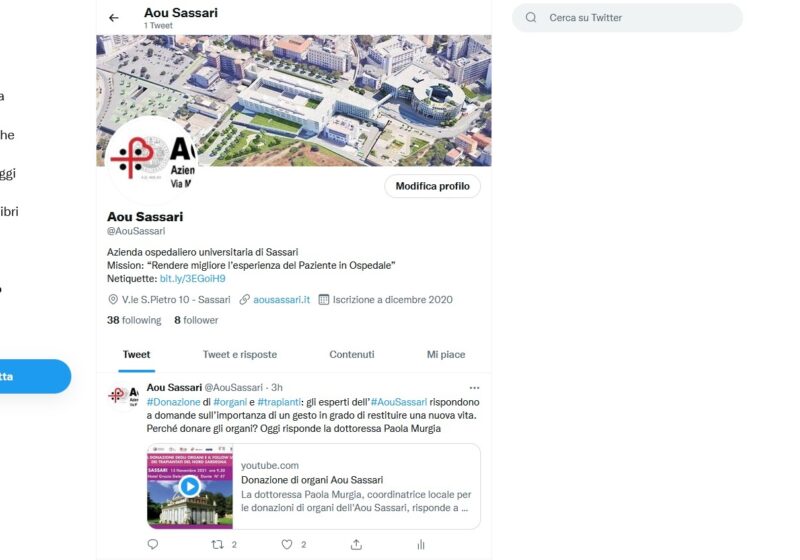
Task: Share the tweet via share icon
Action: pyautogui.click(x=356, y=544)
